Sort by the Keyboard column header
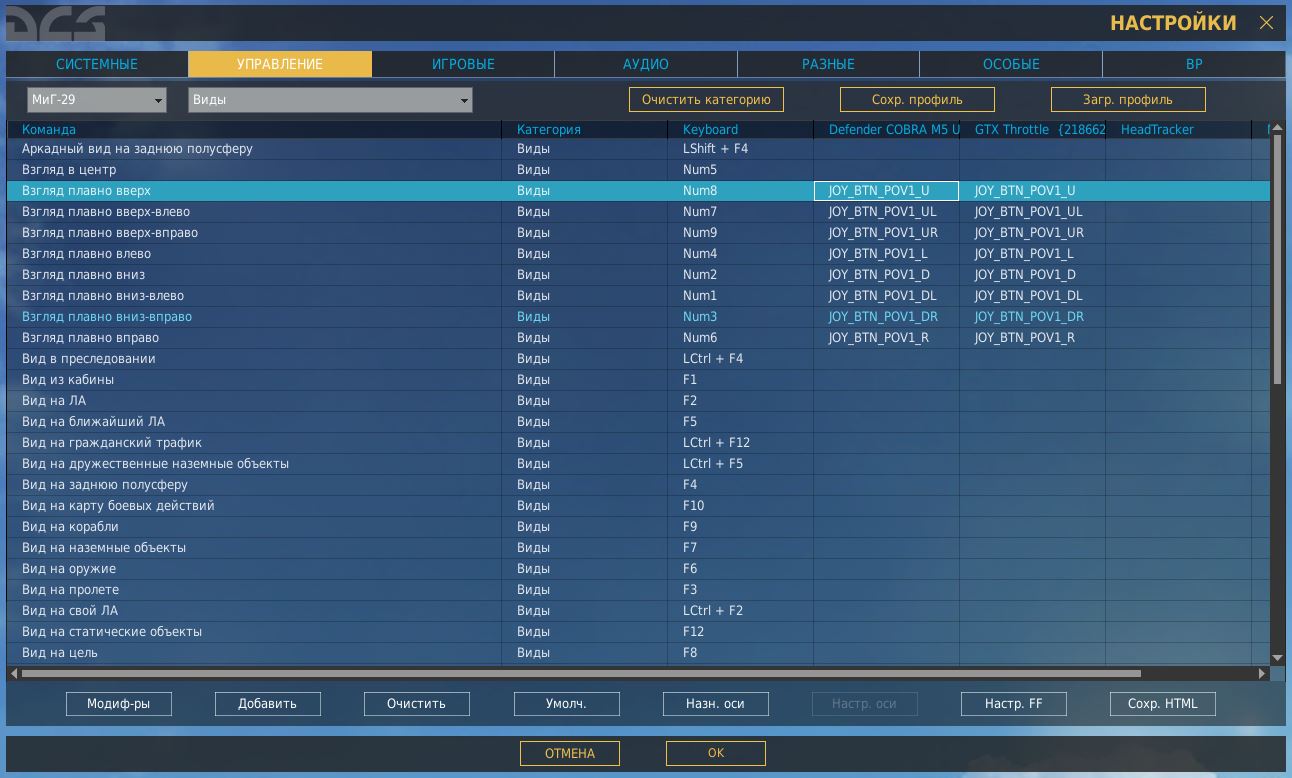 (x=711, y=130)
